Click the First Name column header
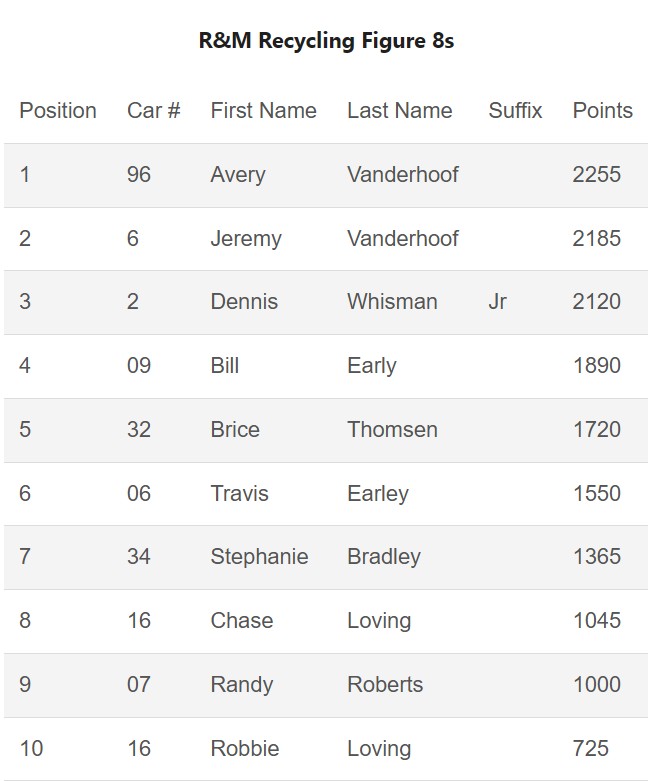 [263, 111]
